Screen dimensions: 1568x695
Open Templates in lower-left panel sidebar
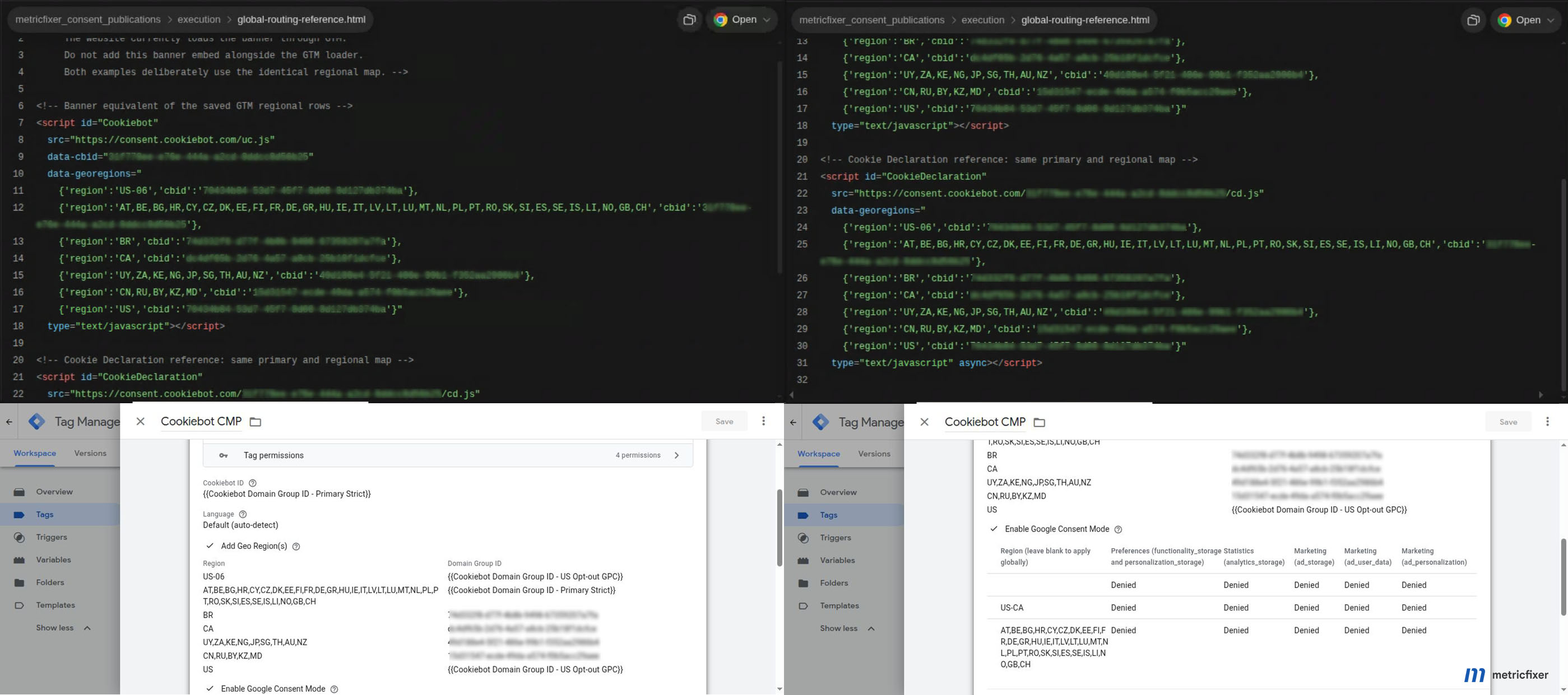55,605
